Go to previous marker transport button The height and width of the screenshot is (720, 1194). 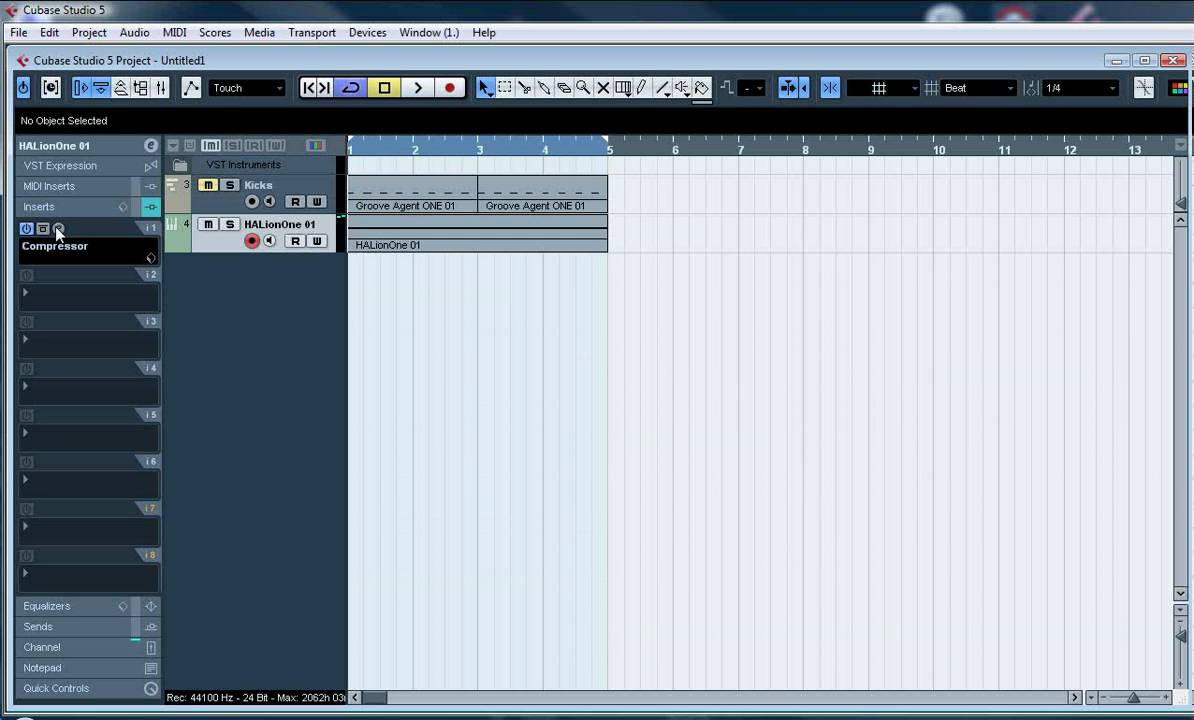[308, 88]
